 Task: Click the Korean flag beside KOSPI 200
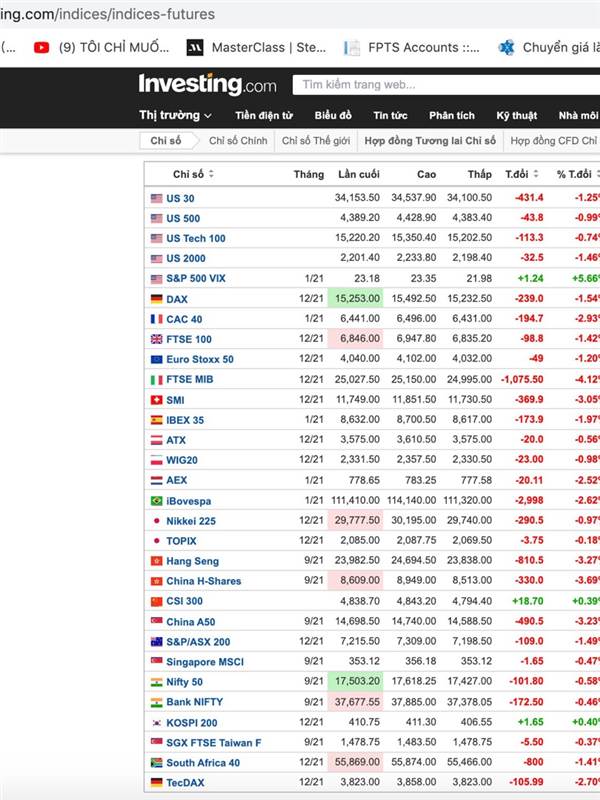coord(157,722)
